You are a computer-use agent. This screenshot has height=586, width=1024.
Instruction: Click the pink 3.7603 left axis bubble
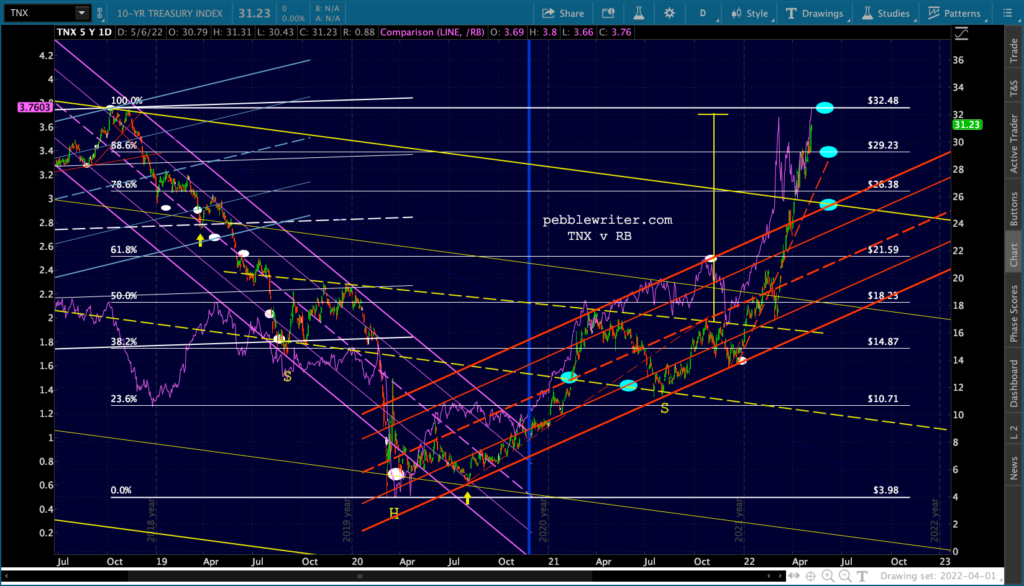coord(35,107)
